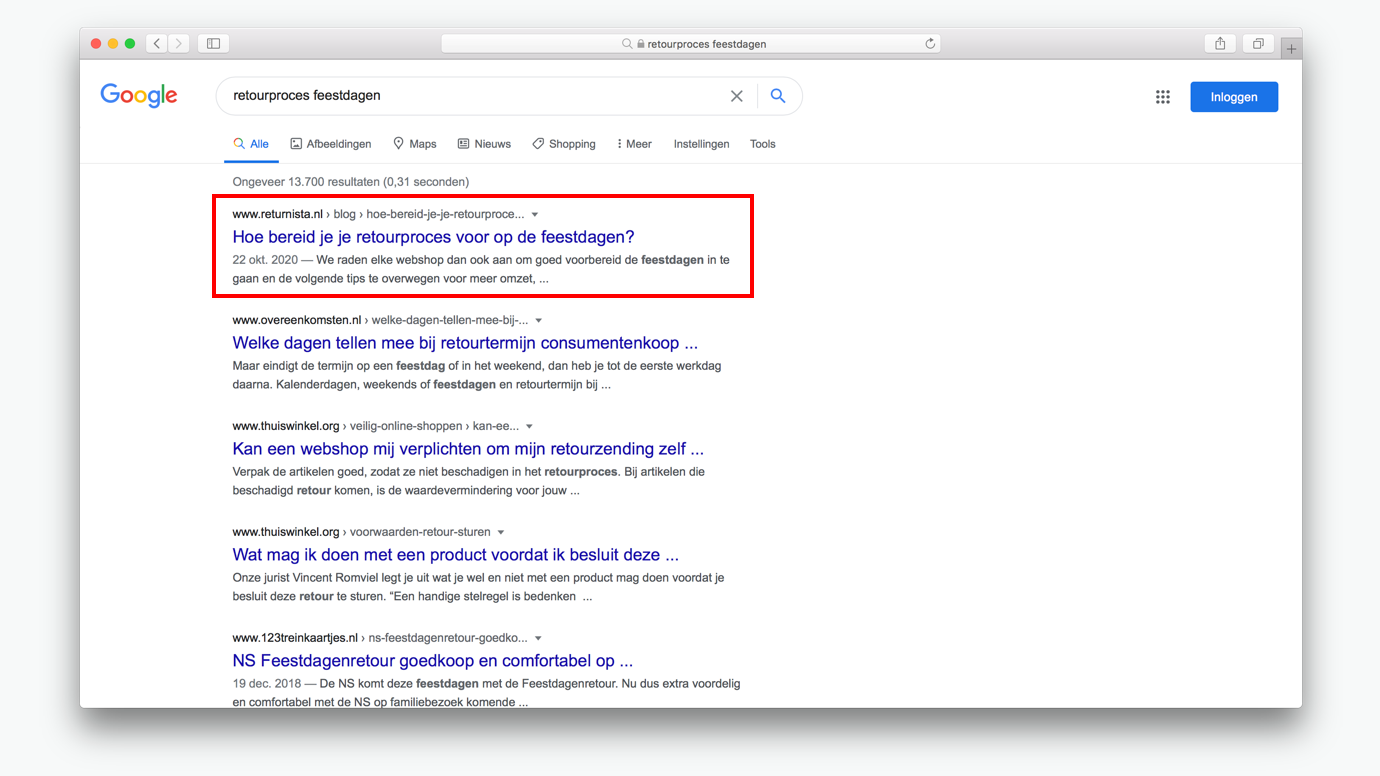Open Instellingen in search bar
Viewport: 1380px width, 776px height.
click(x=701, y=144)
